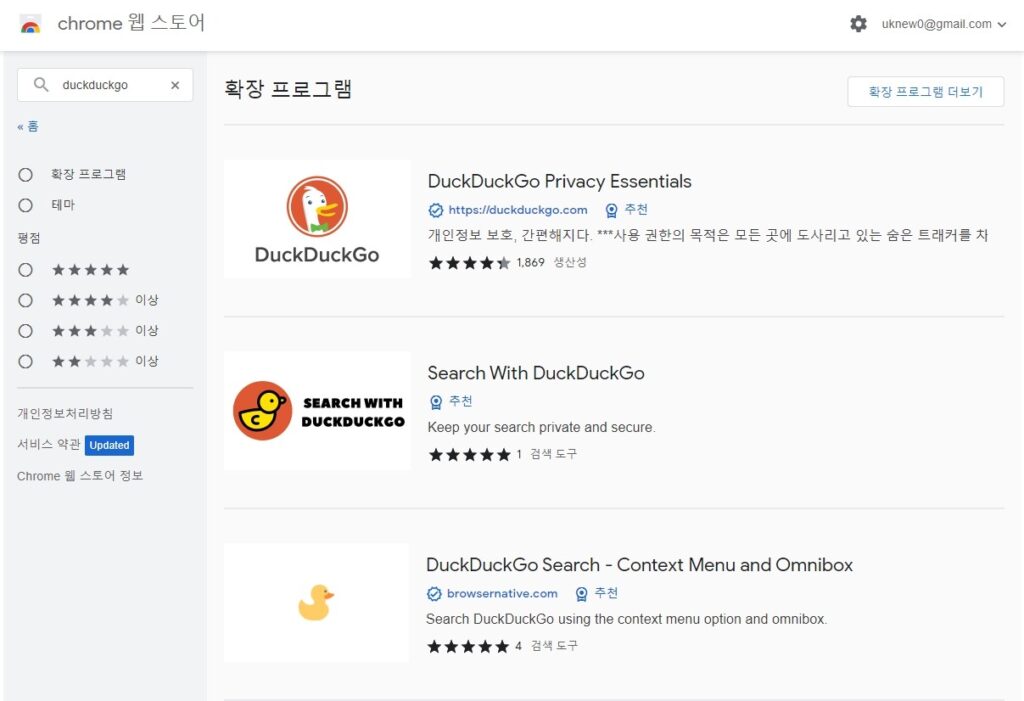The image size is (1024, 701).
Task: Open the DuckDuckGo Privacy Essentials title
Action: coord(560,181)
